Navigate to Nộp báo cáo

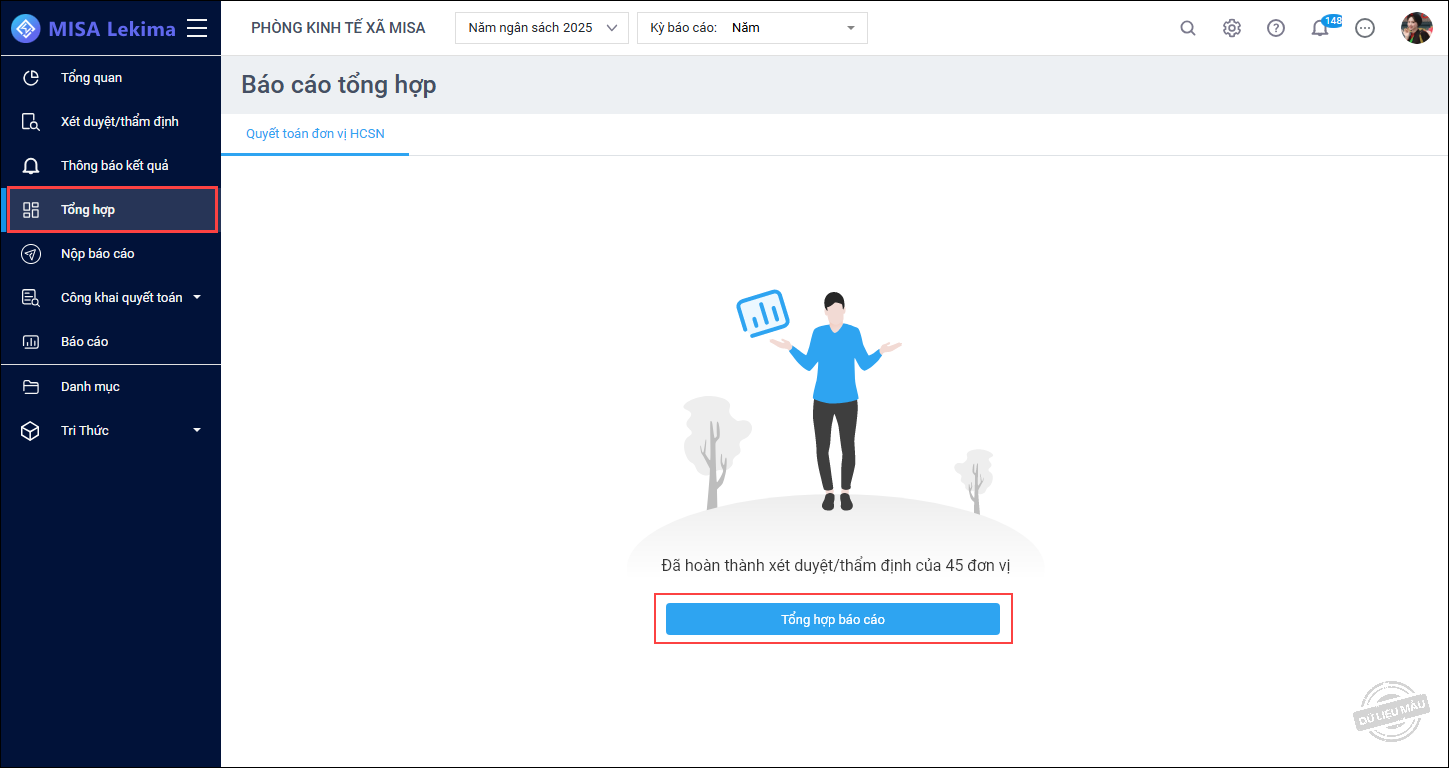tap(97, 254)
